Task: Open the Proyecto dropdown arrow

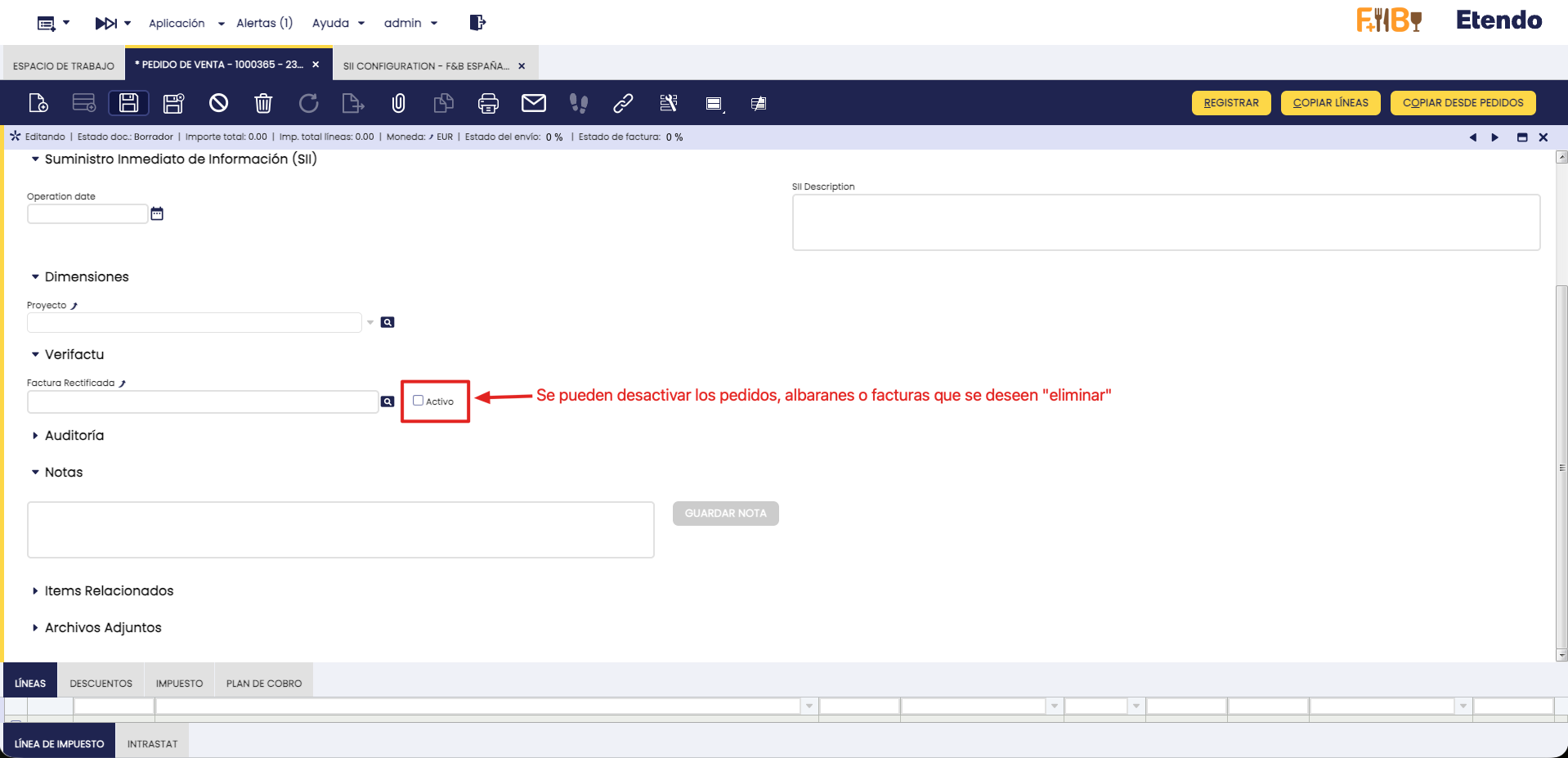Action: click(370, 323)
